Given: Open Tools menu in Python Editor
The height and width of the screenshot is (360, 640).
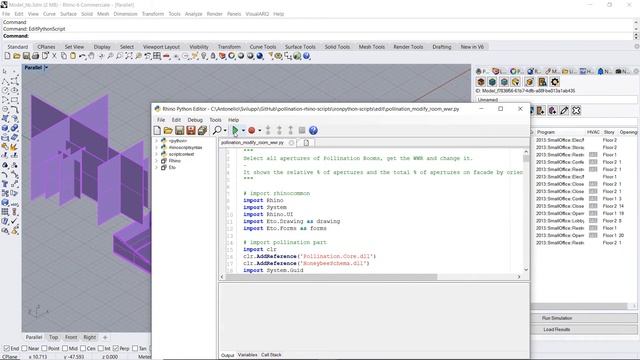Looking at the screenshot, I should click(216, 120).
